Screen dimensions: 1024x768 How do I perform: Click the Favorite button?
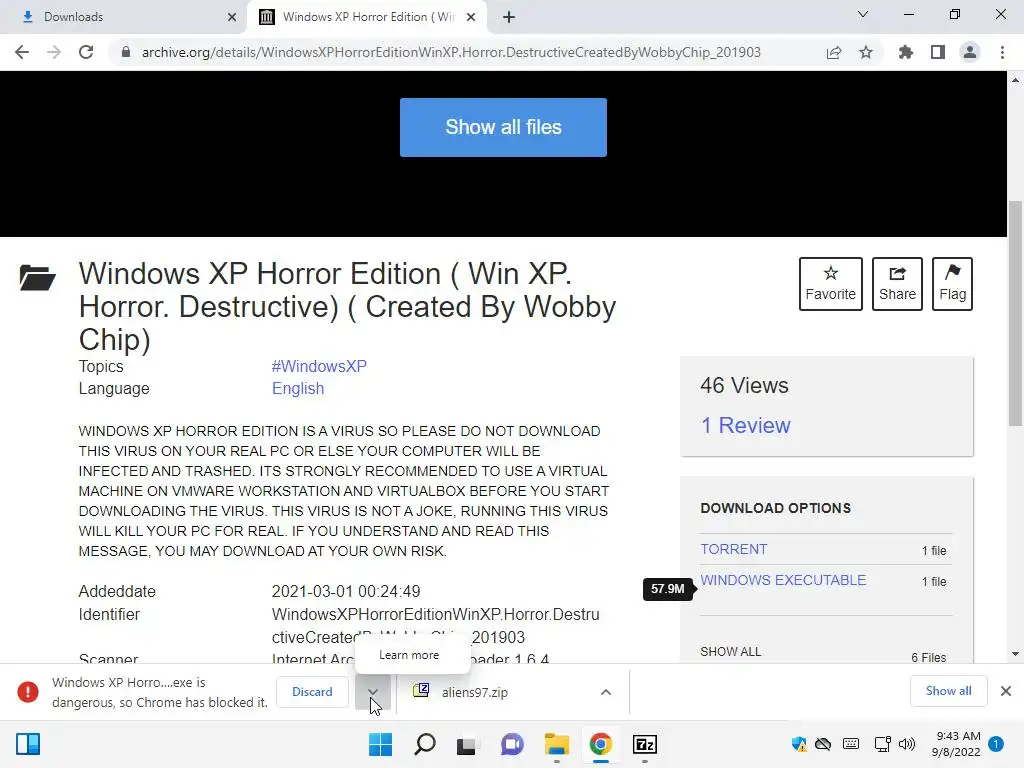pyautogui.click(x=831, y=283)
